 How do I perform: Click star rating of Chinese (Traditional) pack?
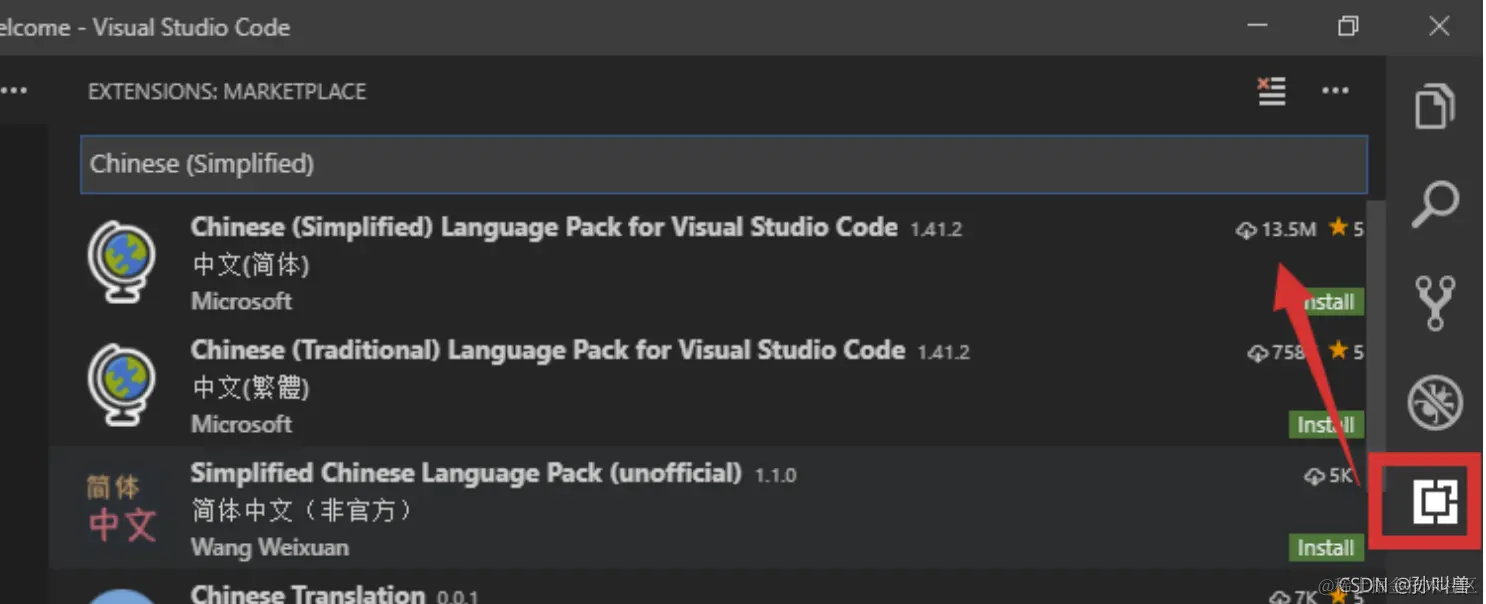pyautogui.click(x=1346, y=352)
